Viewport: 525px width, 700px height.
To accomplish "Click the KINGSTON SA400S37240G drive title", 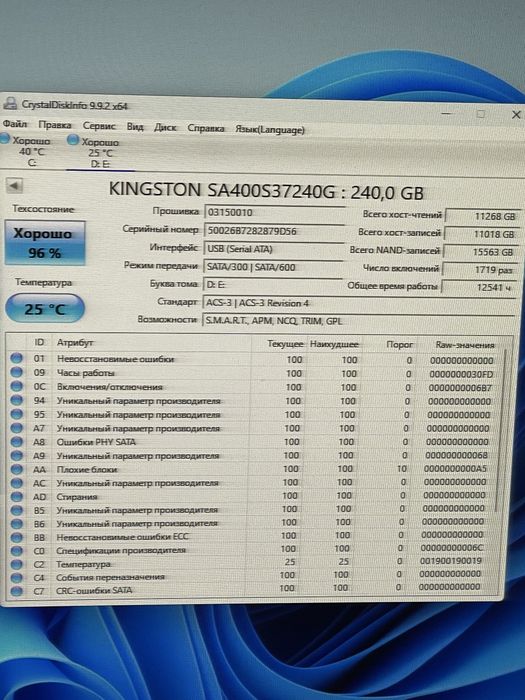I will pos(266,191).
